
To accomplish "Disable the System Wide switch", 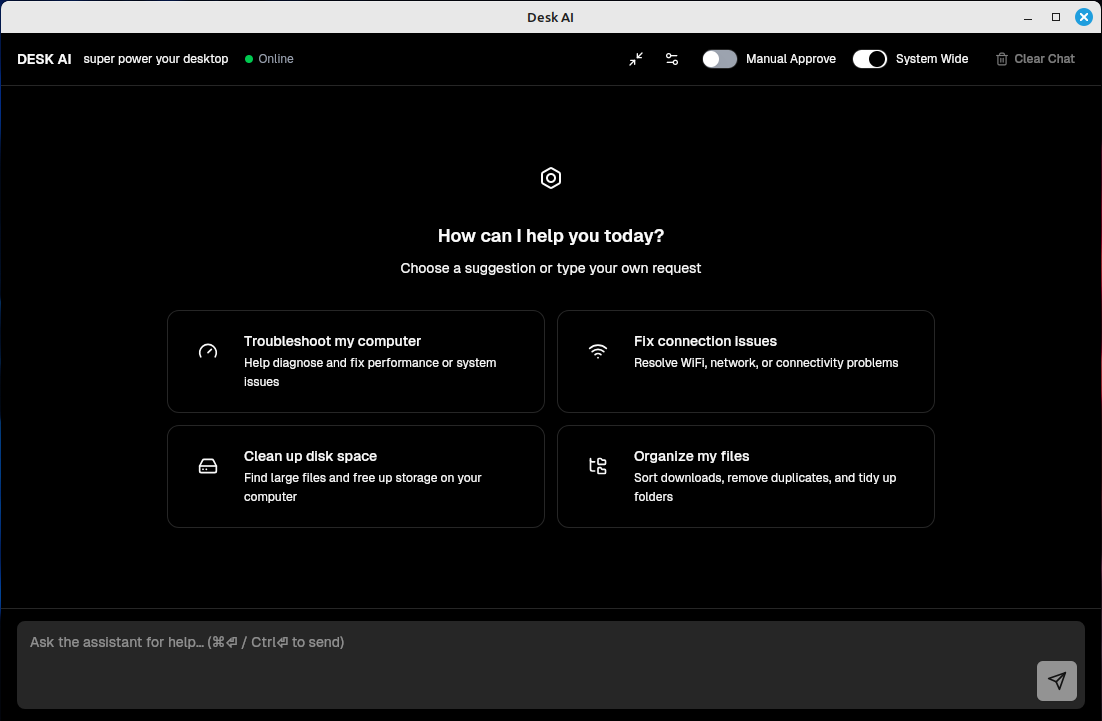I will click(869, 59).
